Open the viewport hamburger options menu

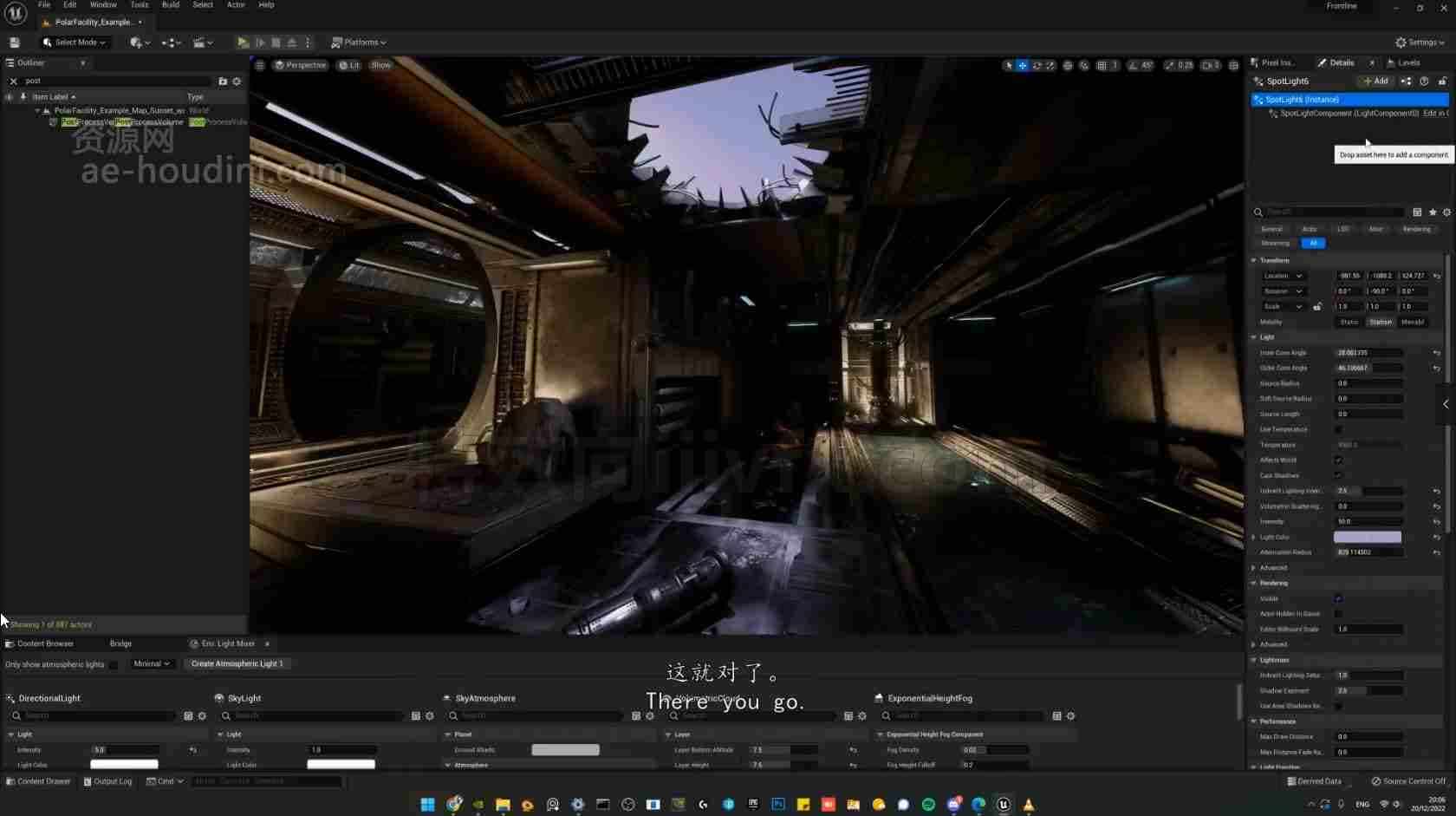pyautogui.click(x=259, y=65)
